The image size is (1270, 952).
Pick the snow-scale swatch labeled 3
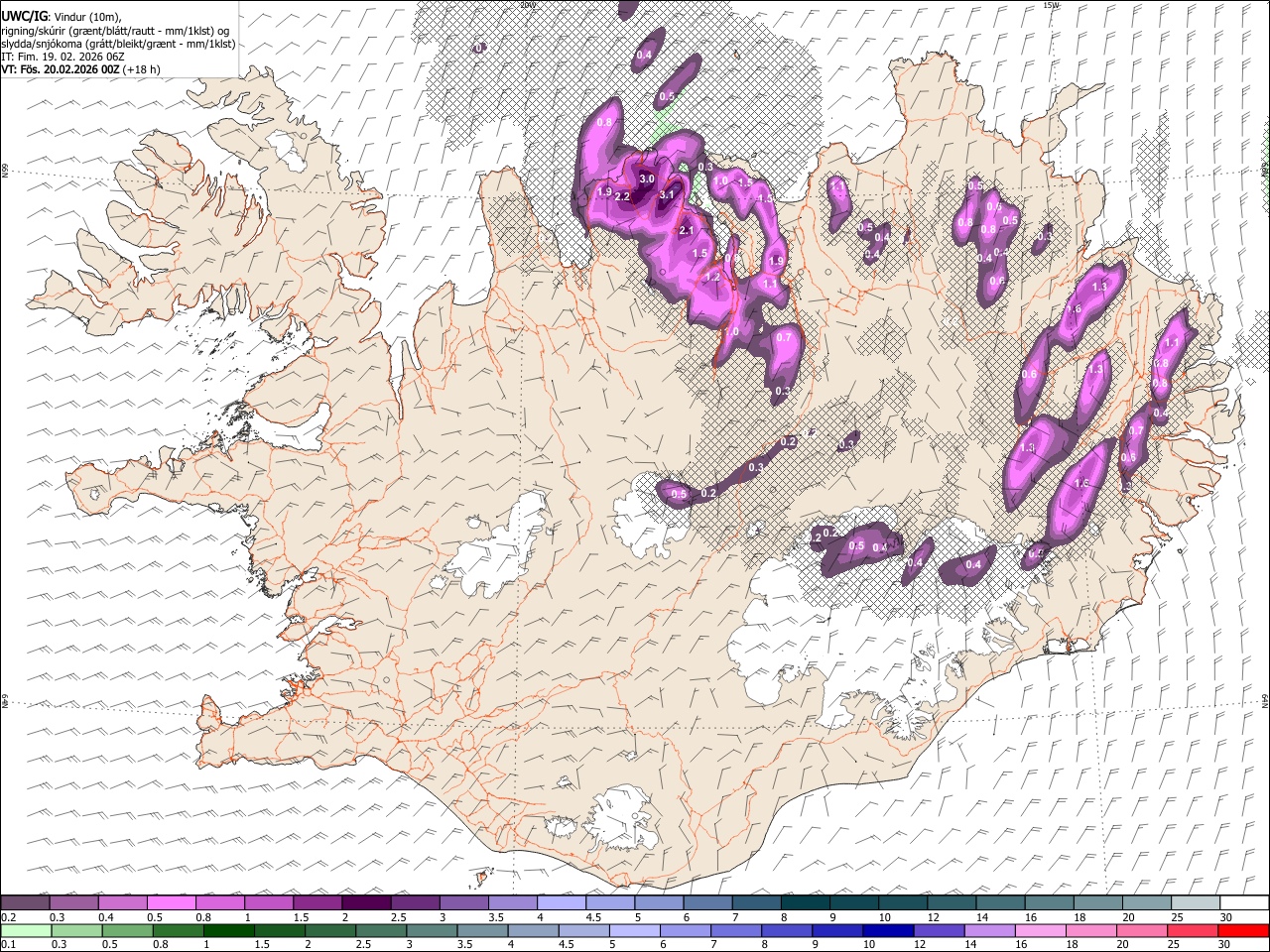pos(463,902)
